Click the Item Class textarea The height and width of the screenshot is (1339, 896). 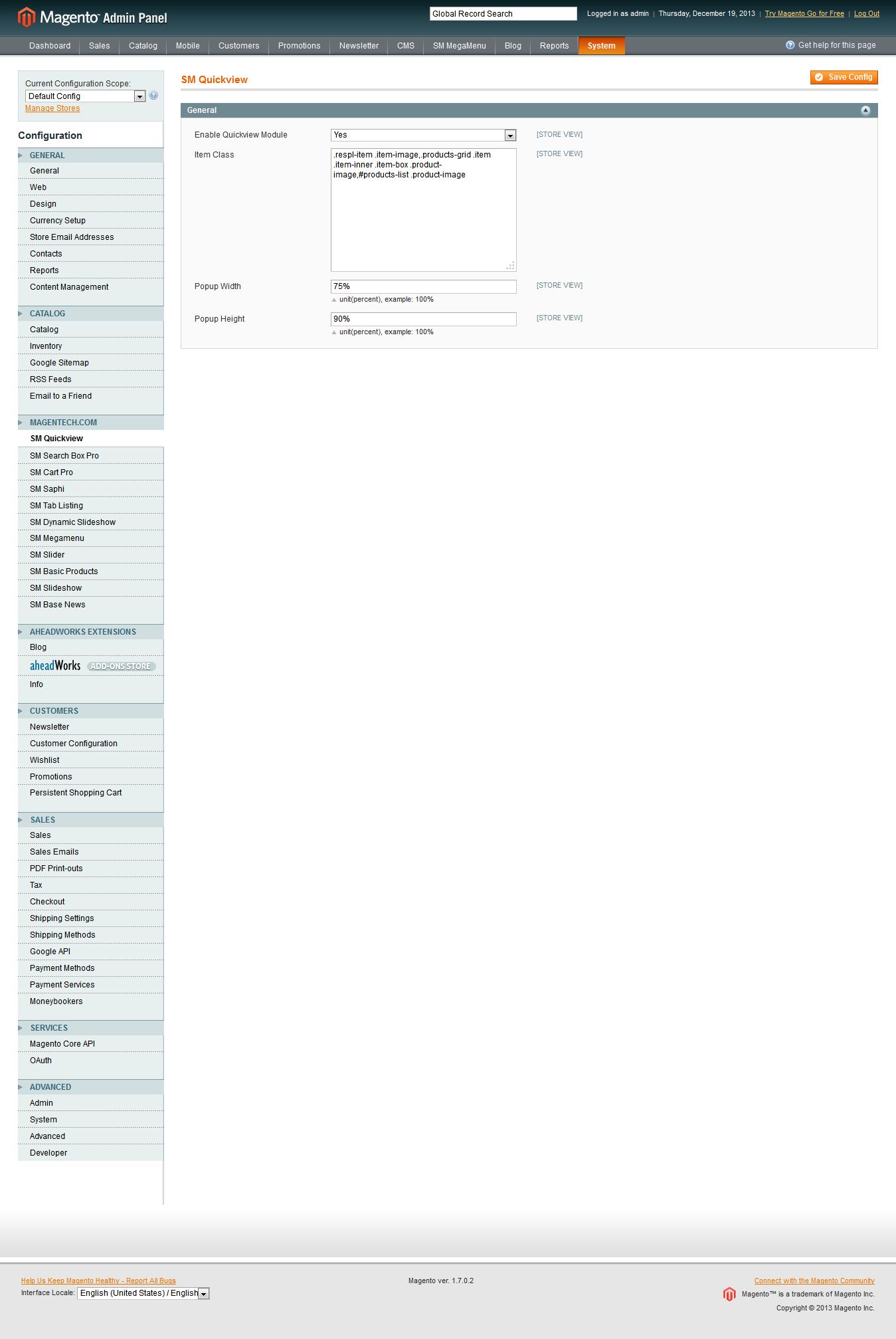(x=424, y=210)
